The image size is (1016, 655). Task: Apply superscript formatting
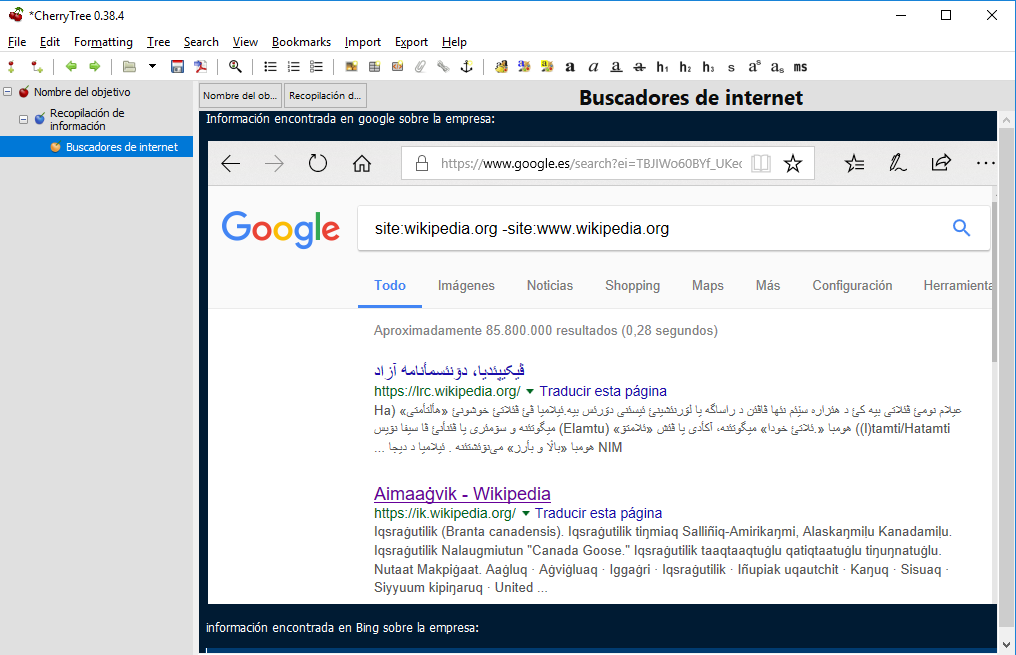pos(754,67)
